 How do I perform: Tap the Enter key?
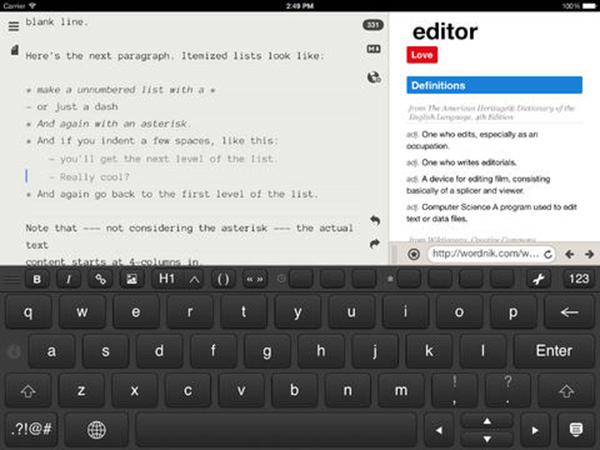[554, 351]
